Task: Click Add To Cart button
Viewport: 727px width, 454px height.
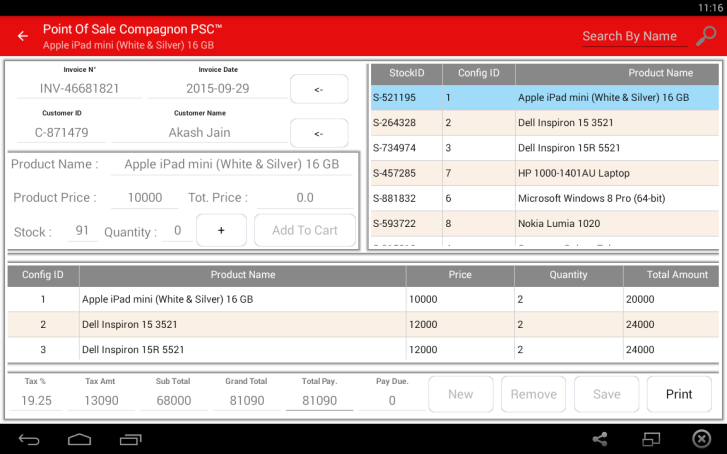Action: coord(305,230)
